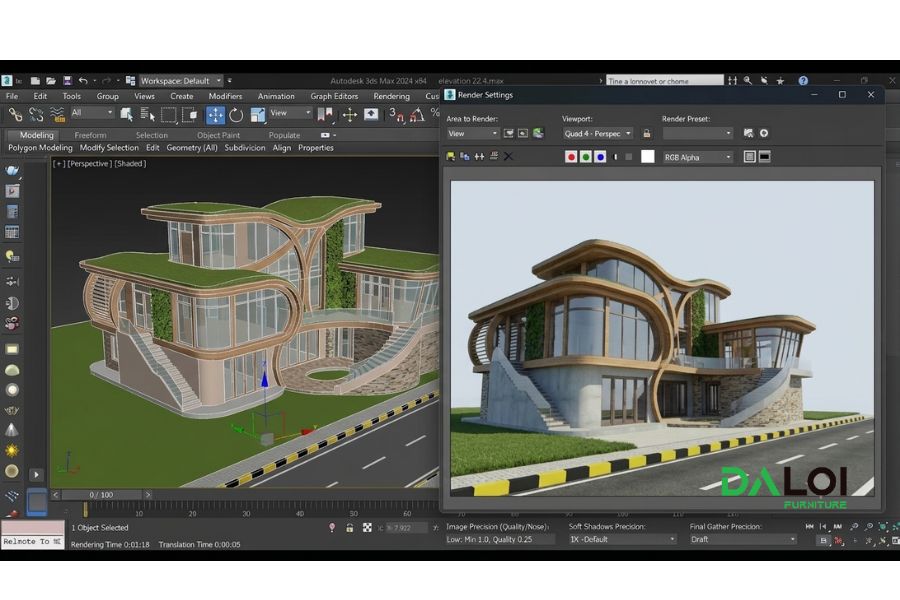900x600 pixels.
Task: Toggle Window/Crossing selection icon
Action: tap(189, 115)
